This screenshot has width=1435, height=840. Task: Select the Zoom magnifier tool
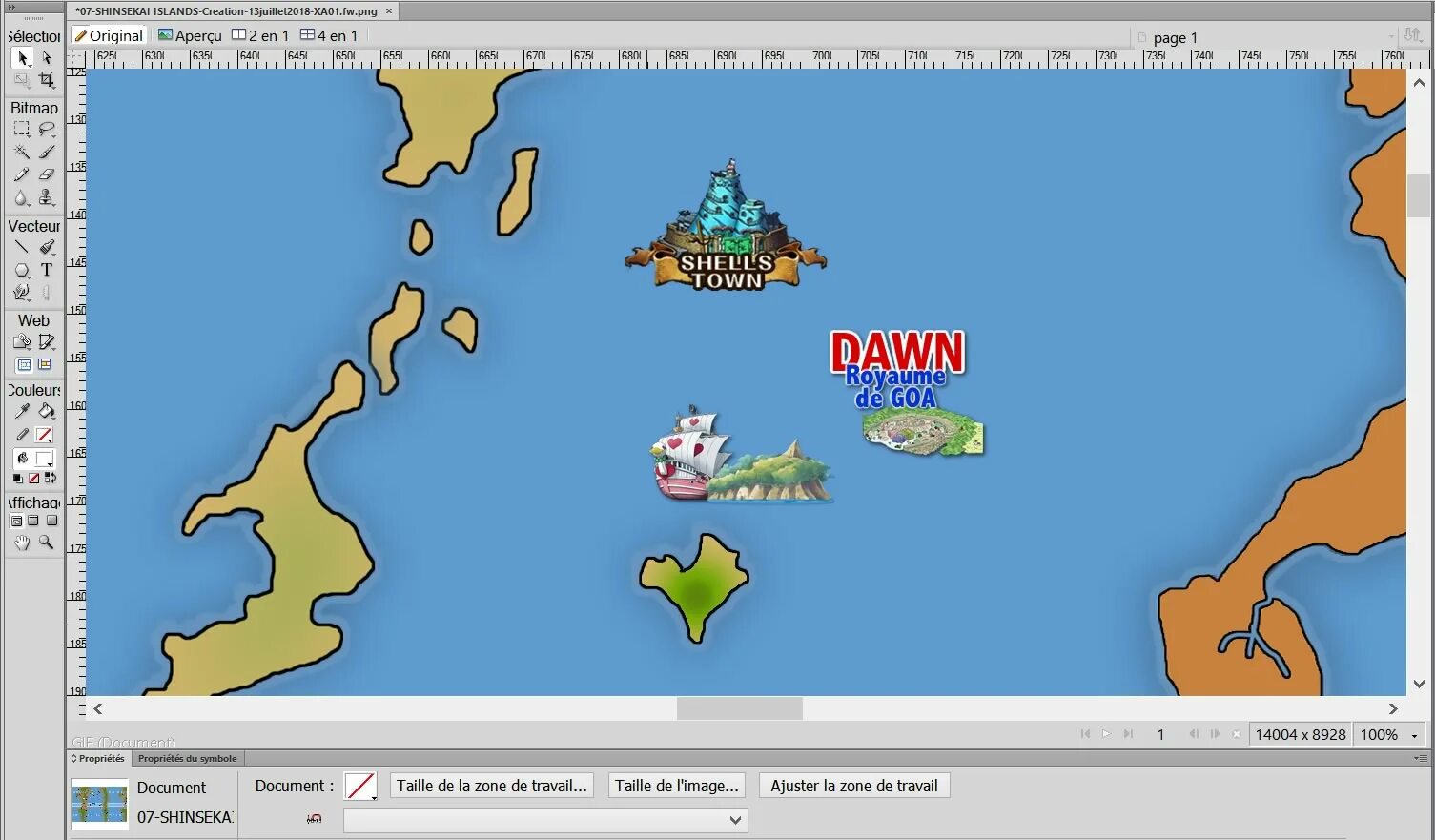pyautogui.click(x=46, y=543)
